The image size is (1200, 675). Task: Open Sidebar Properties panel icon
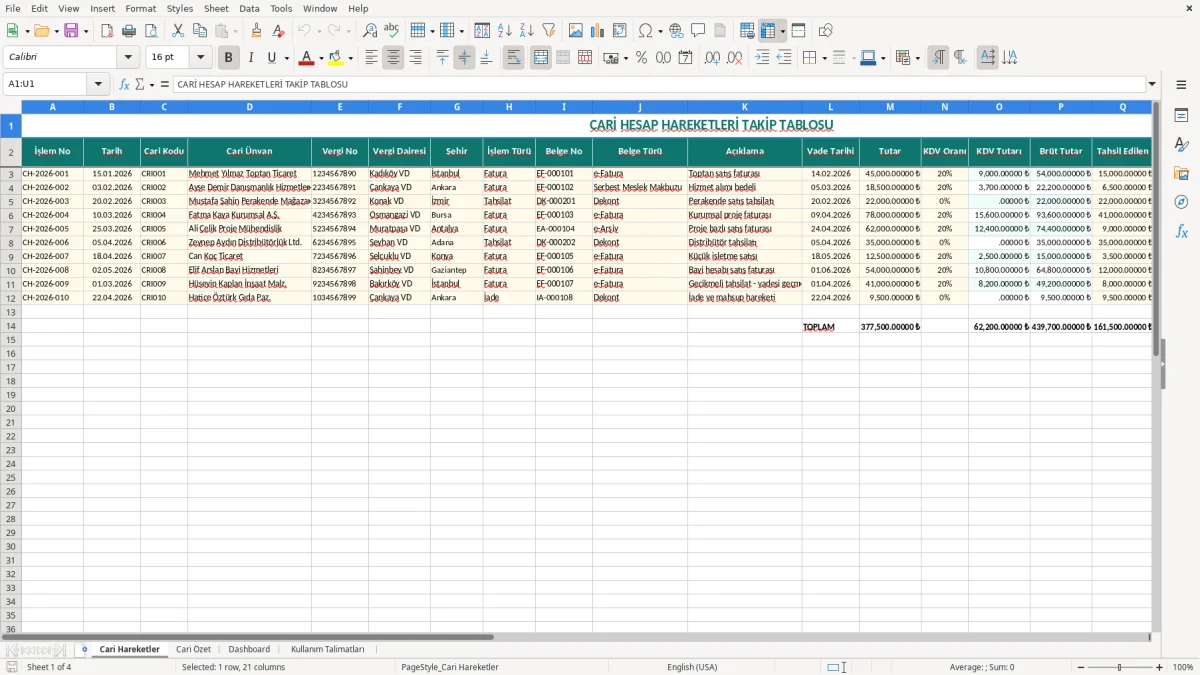click(x=1181, y=115)
